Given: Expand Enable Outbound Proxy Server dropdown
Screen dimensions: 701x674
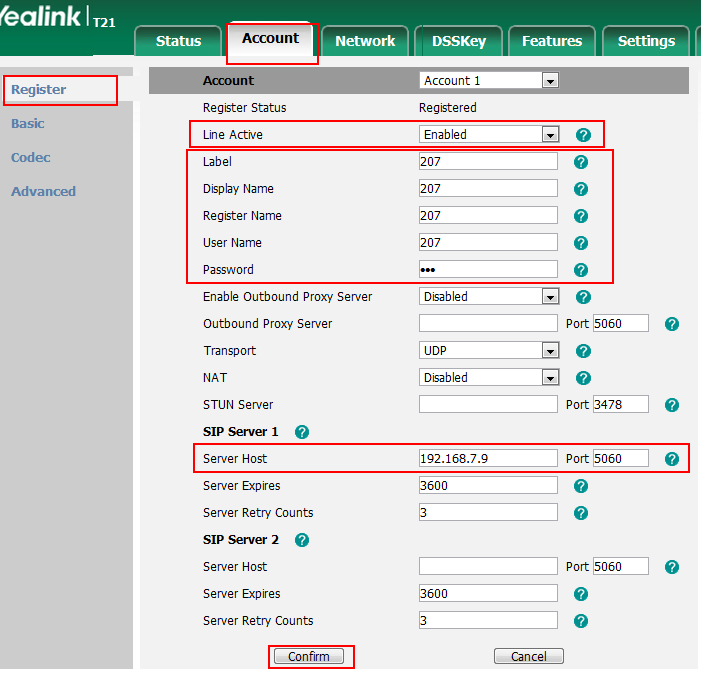Looking at the screenshot, I should tap(488, 296).
